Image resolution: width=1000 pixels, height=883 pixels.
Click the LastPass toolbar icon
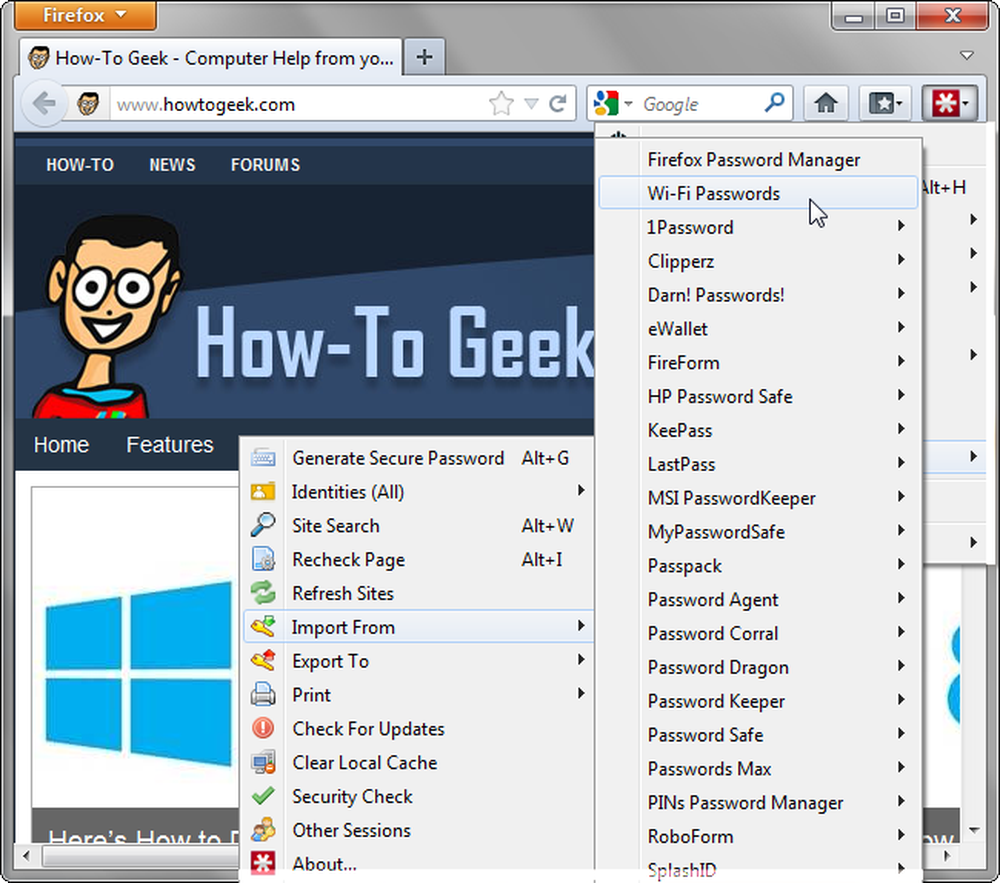click(950, 103)
